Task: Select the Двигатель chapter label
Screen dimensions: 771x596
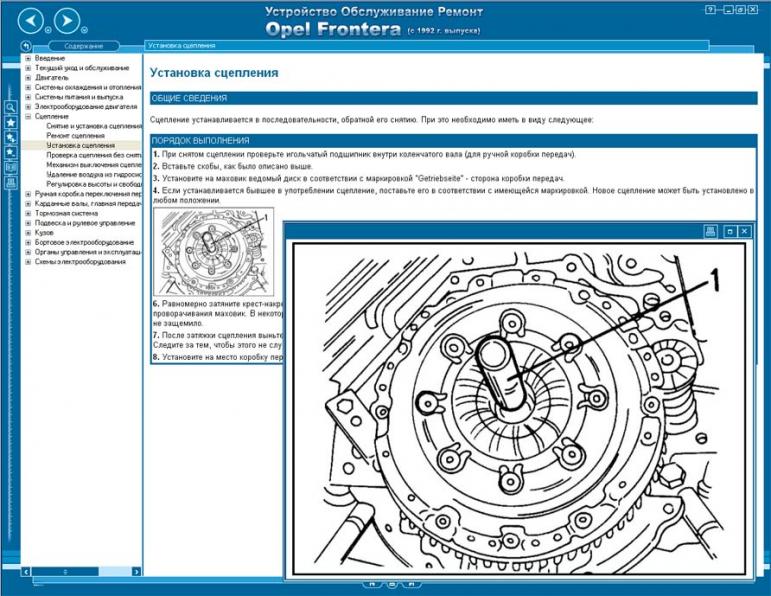Action: pos(52,78)
